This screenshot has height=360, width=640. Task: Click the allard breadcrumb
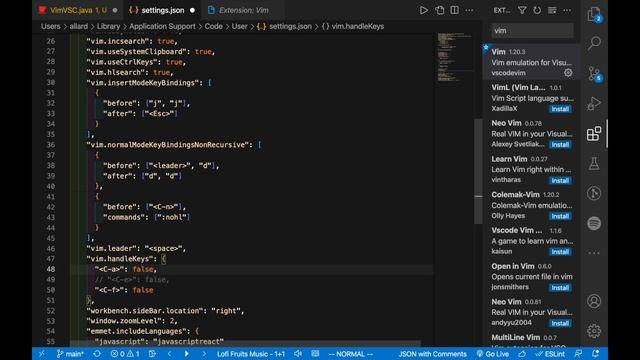pos(78,26)
